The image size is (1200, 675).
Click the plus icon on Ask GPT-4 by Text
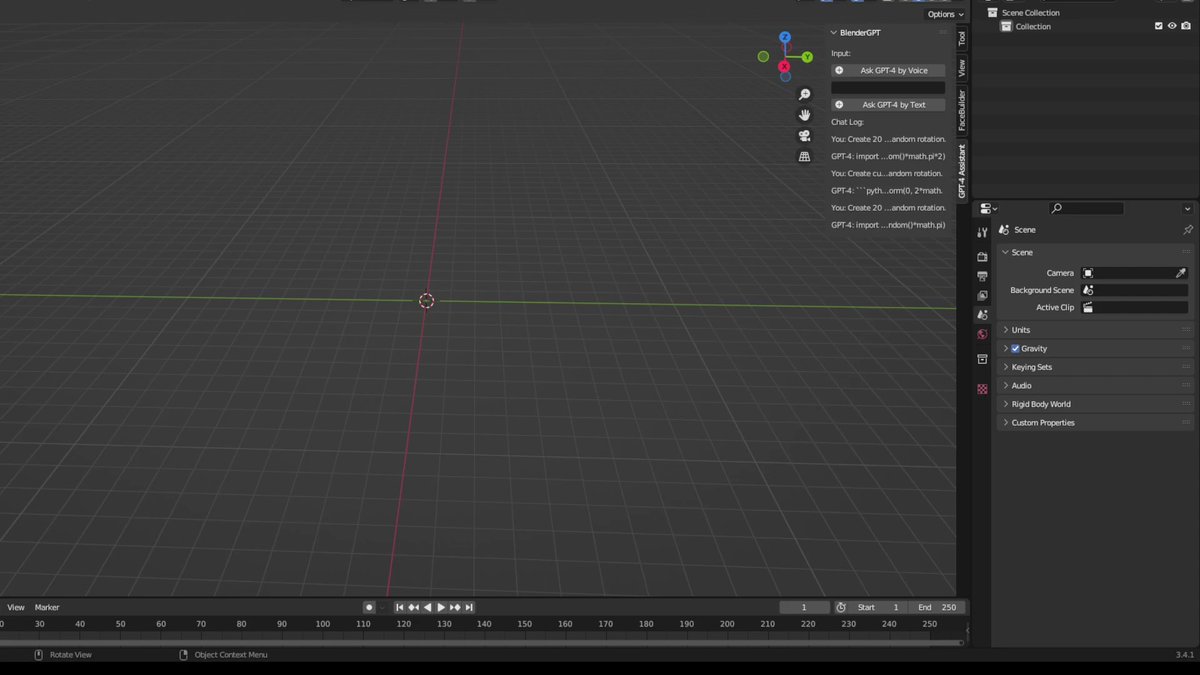(x=839, y=104)
